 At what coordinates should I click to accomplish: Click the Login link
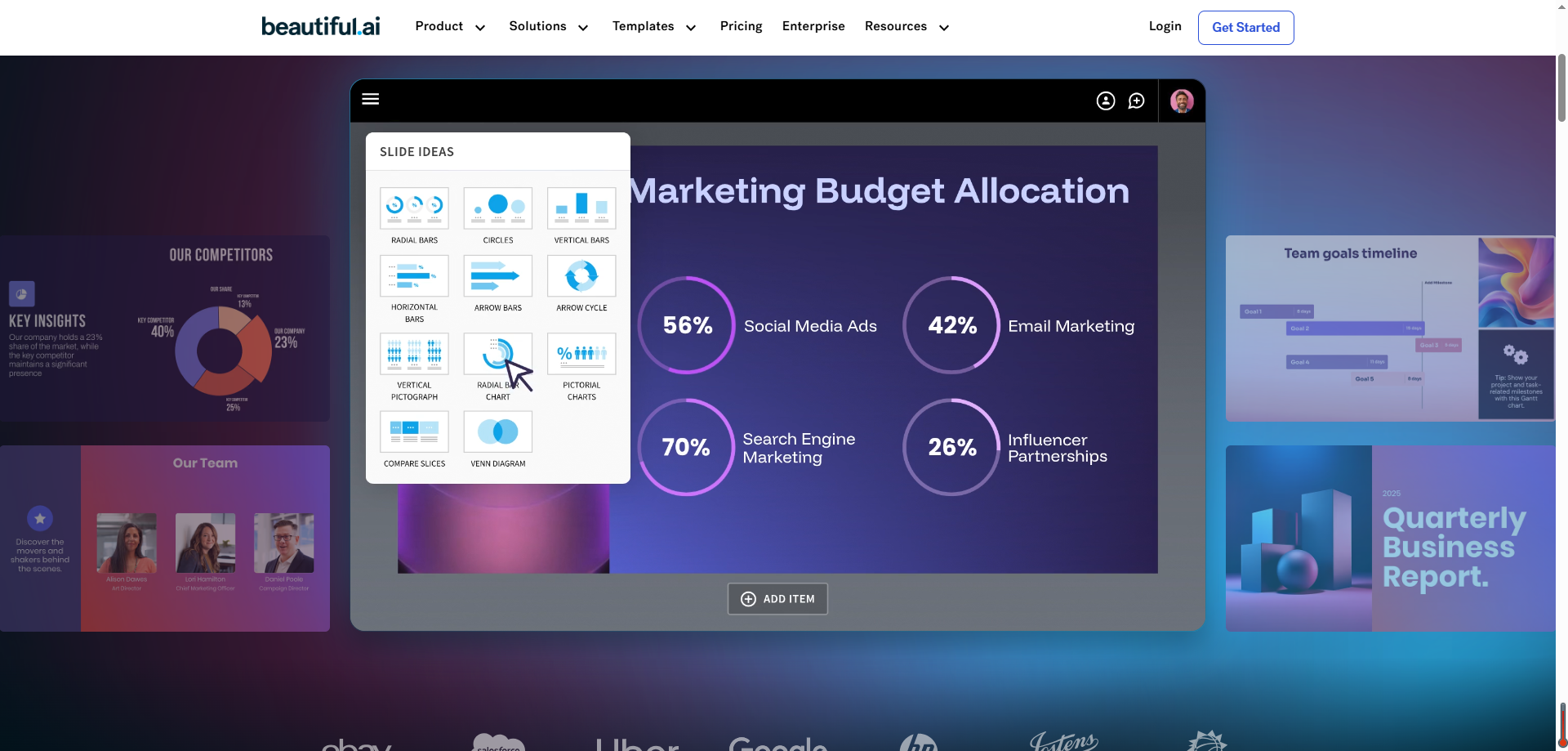[1165, 27]
